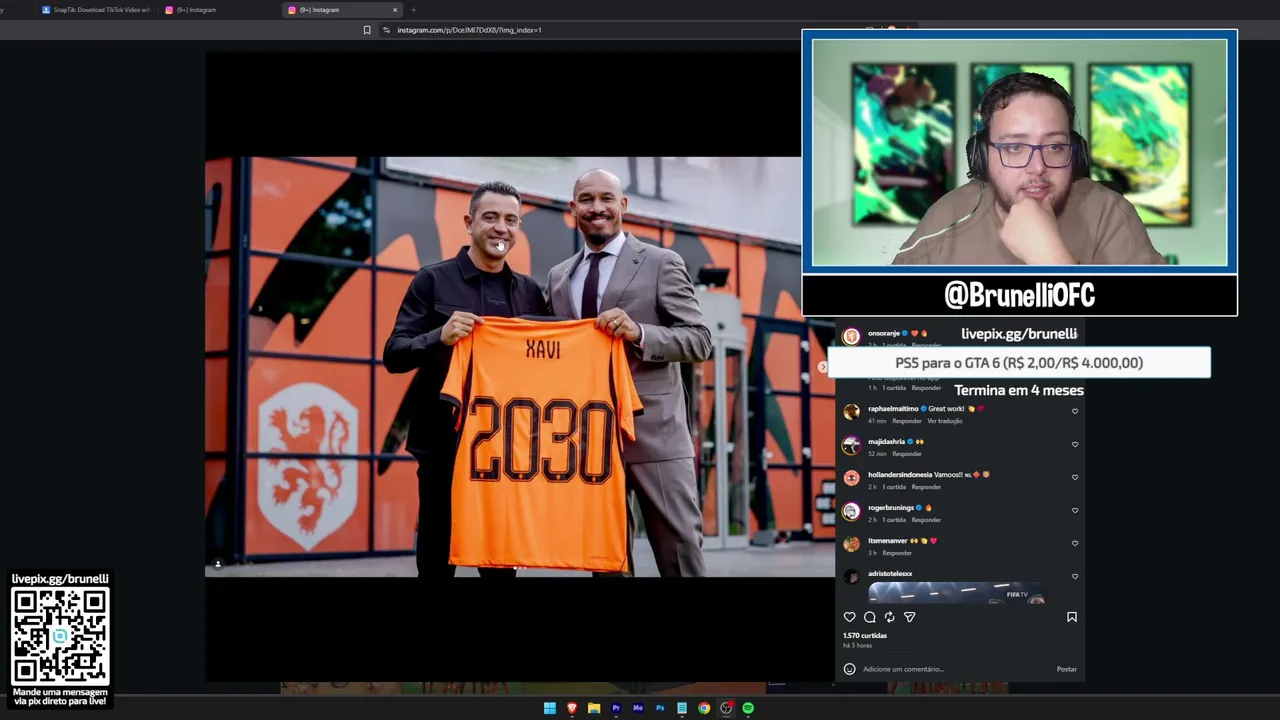Like raphaelmaitimo's comment
This screenshot has height=720, width=1280.
(1075, 411)
